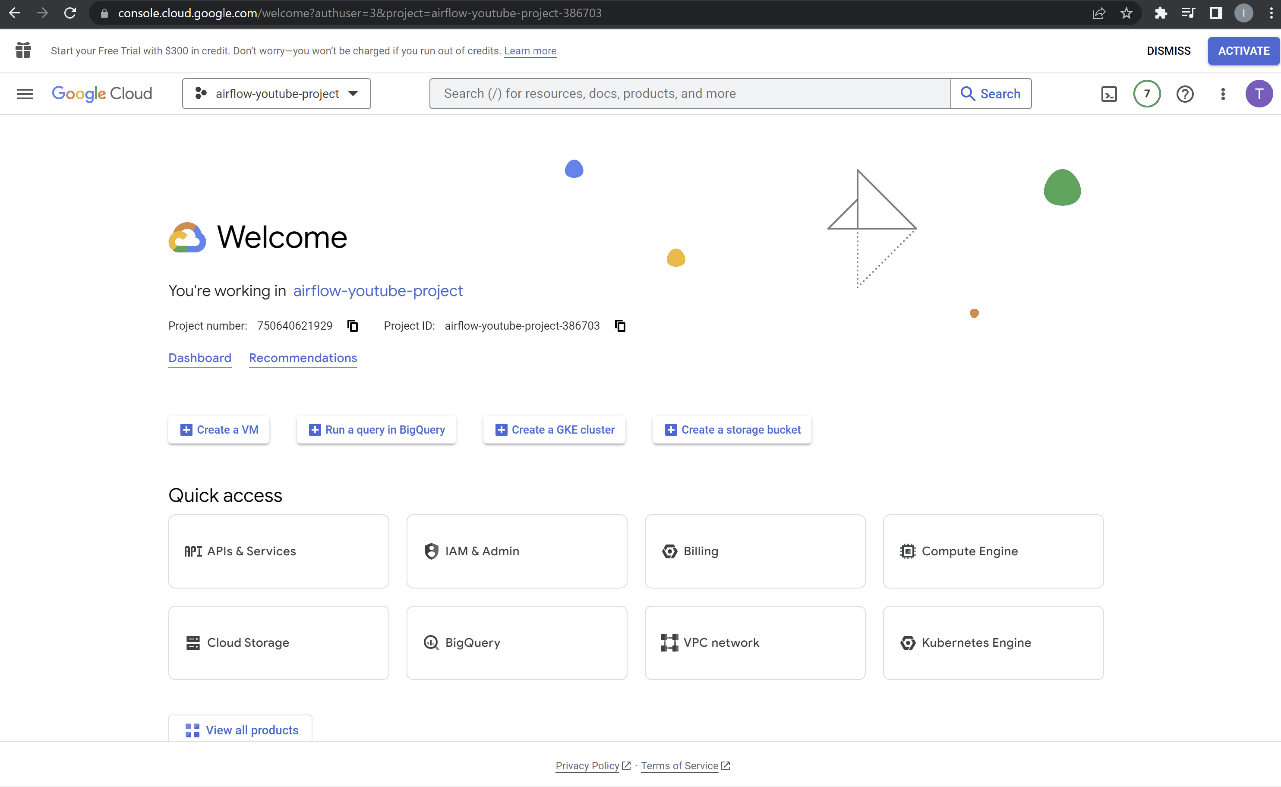Click the Search button
The height and width of the screenshot is (787, 1281).
click(x=990, y=94)
